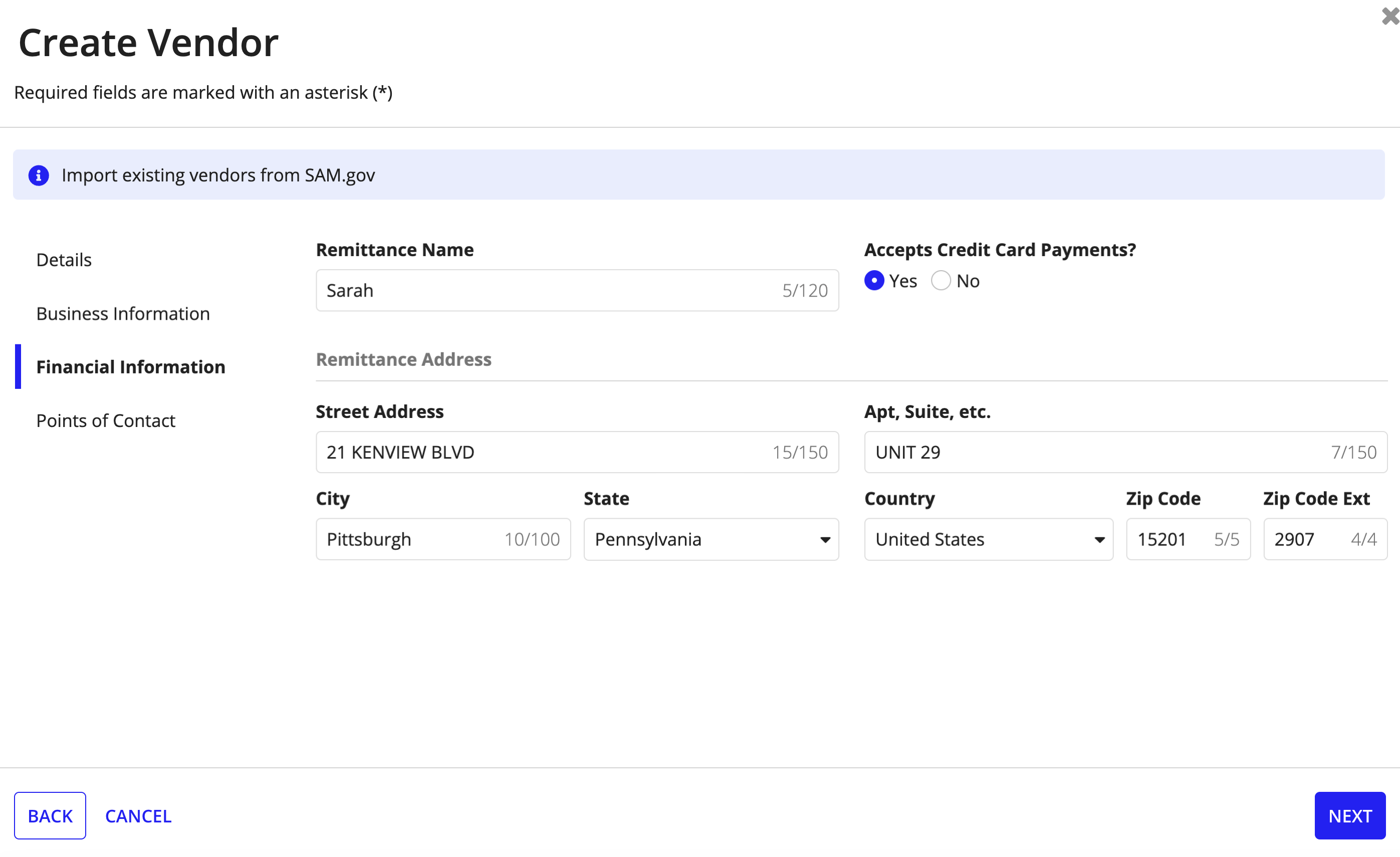Click the NEXT button
Viewport: 1400px width, 857px height.
[1350, 815]
